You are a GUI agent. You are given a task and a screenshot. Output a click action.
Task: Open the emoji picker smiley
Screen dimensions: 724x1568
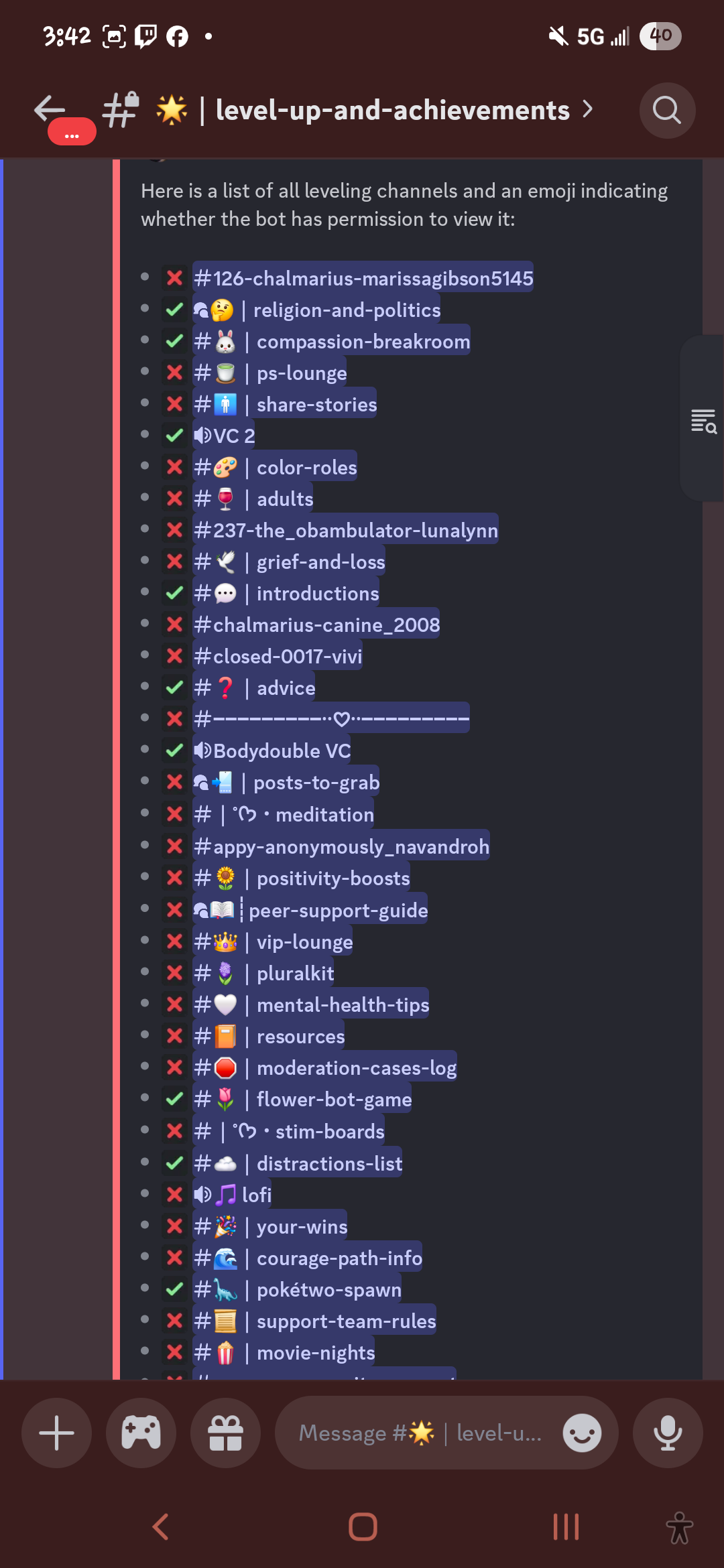coord(582,1433)
